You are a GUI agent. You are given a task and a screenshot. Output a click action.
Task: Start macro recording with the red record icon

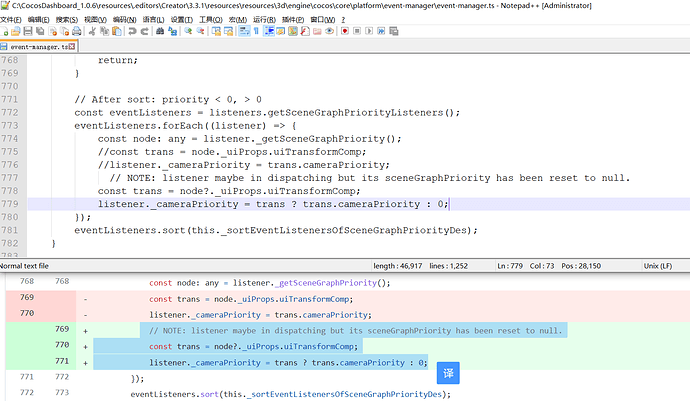[345, 31]
